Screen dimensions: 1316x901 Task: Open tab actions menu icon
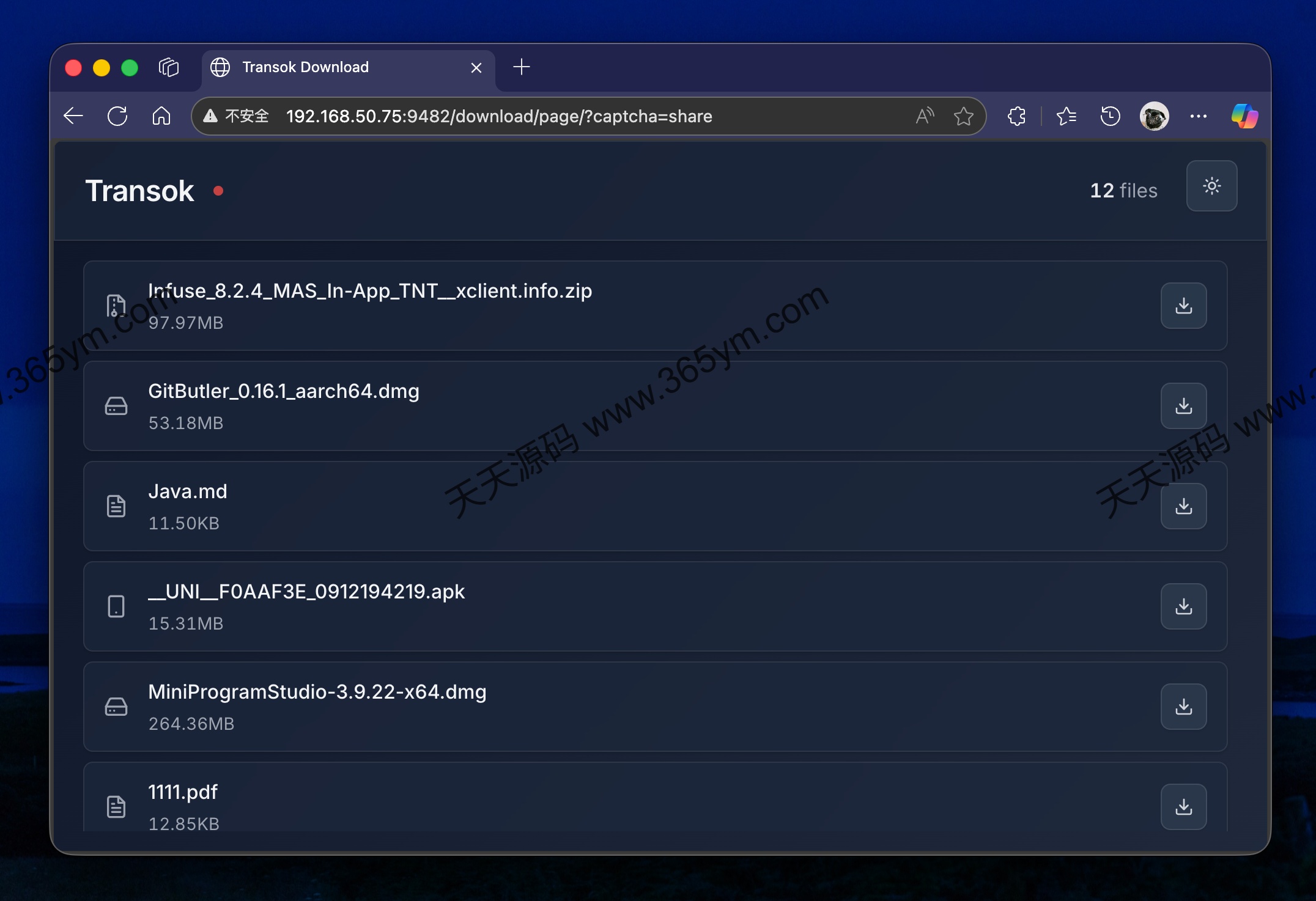(169, 67)
